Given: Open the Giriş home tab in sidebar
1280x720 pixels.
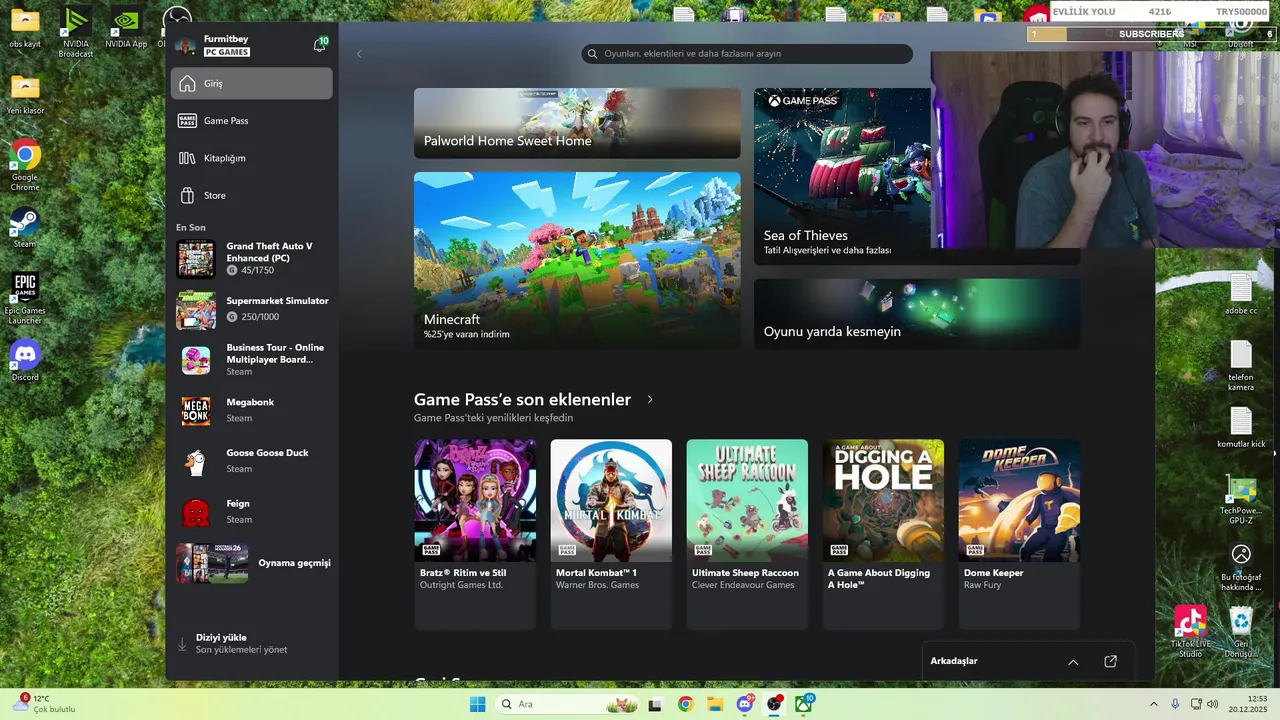Looking at the screenshot, I should (251, 84).
